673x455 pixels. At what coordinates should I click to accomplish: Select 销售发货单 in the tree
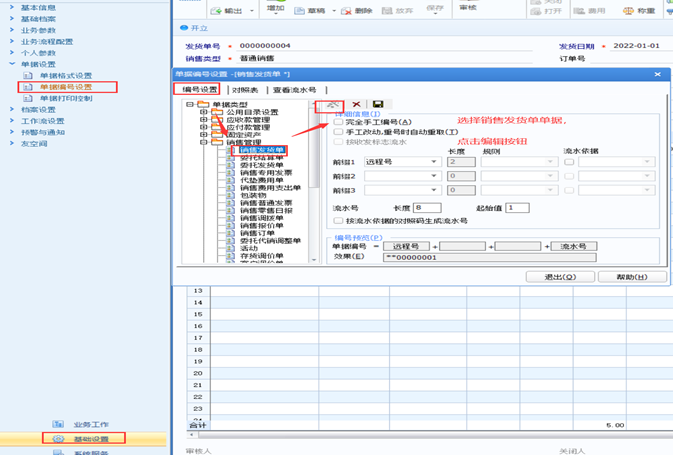[x=262, y=150]
